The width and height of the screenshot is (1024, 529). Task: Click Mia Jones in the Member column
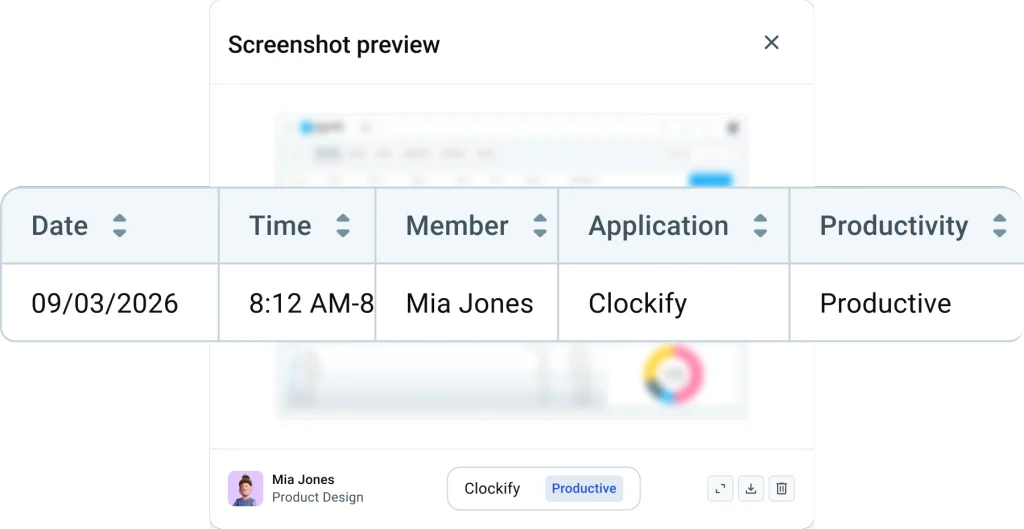click(470, 303)
